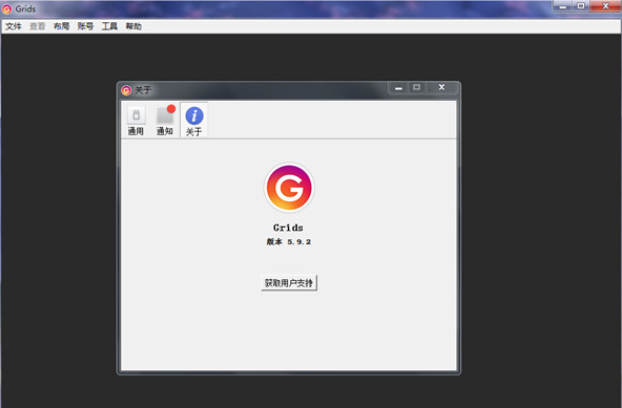This screenshot has width=622, height=408.
Task: Open the 工具 menu
Action: (x=109, y=26)
